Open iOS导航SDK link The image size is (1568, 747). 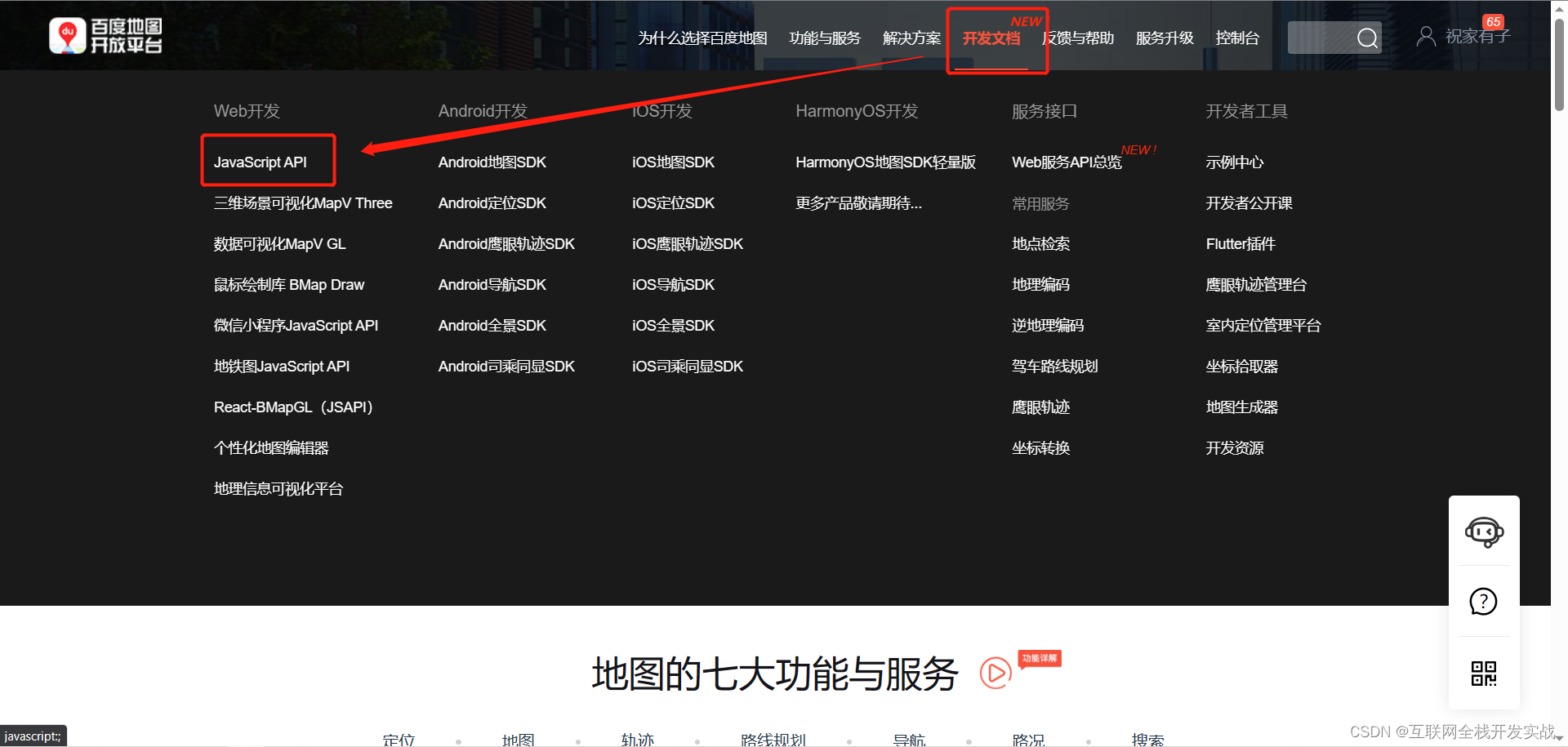click(673, 285)
